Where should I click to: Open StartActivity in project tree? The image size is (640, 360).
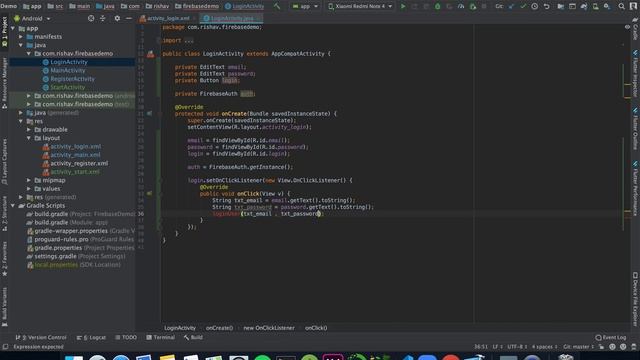[67, 87]
